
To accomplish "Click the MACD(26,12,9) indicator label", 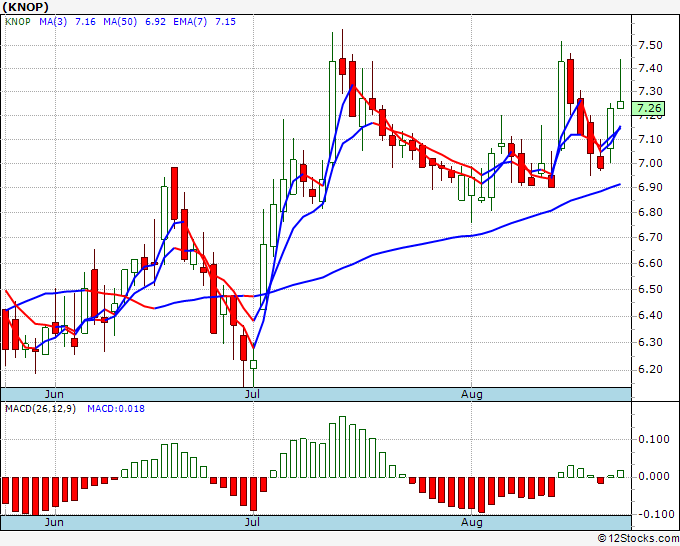I will pos(40,409).
